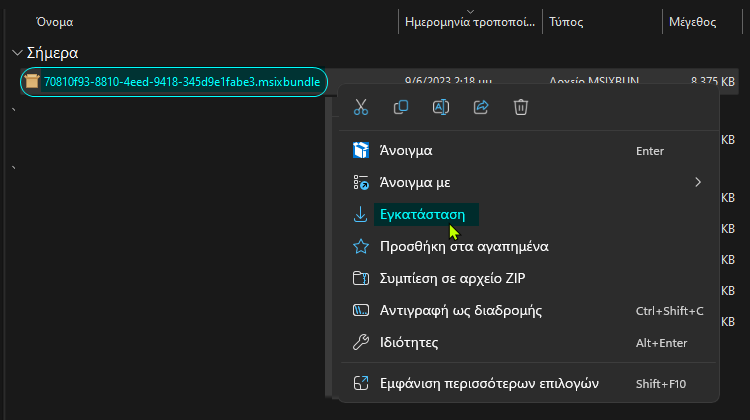Sort by the Όνομα column header

pyautogui.click(x=55, y=21)
